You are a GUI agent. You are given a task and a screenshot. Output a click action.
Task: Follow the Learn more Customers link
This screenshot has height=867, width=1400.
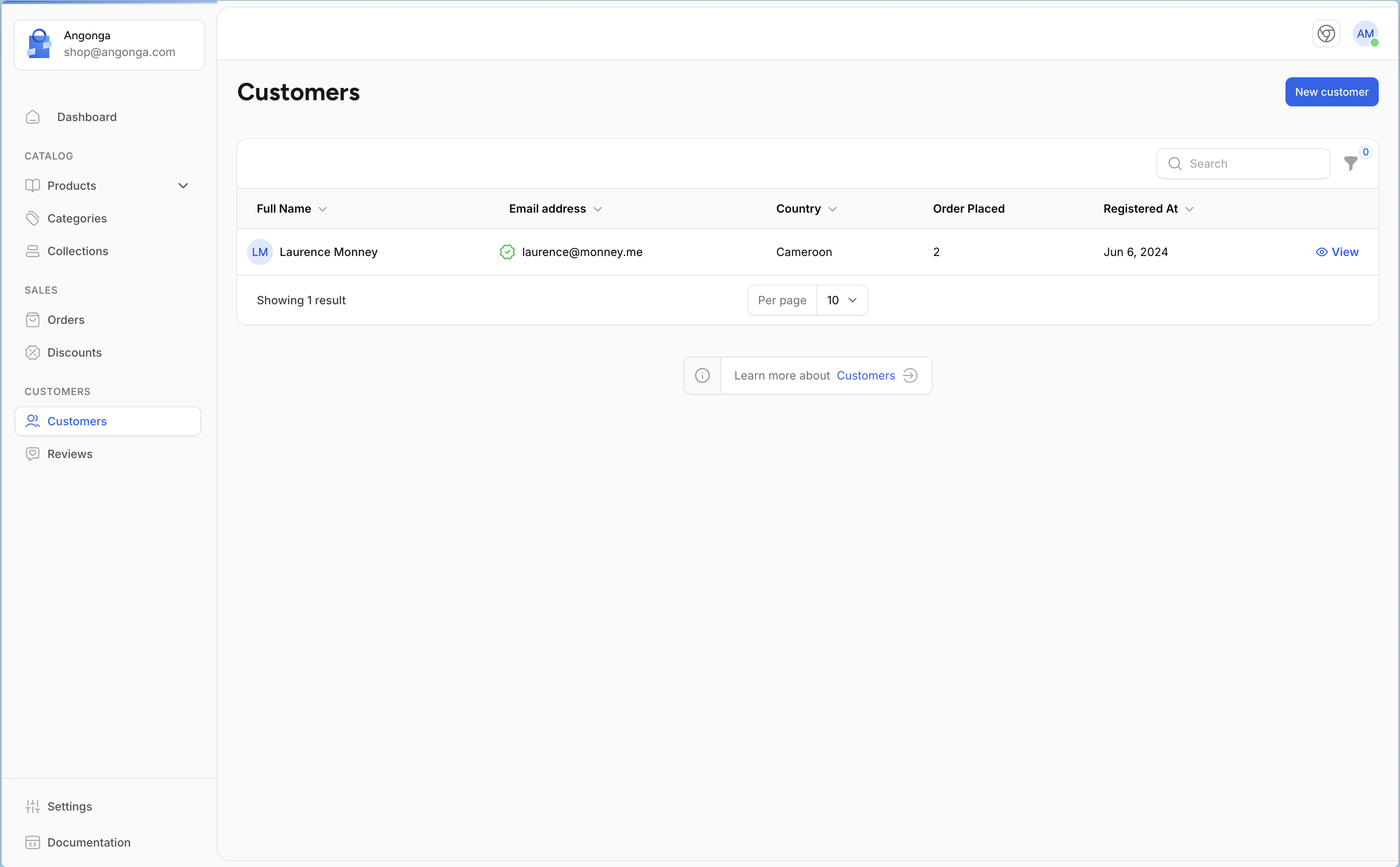point(865,375)
